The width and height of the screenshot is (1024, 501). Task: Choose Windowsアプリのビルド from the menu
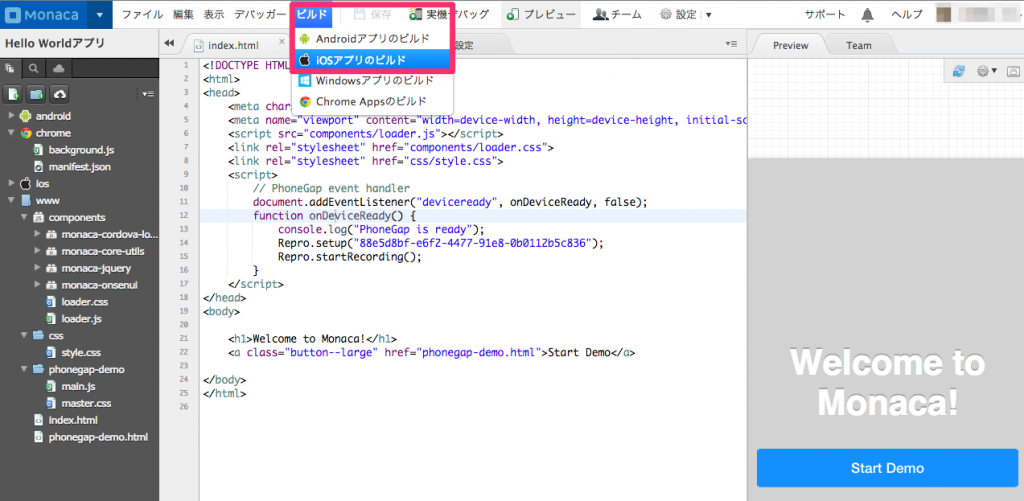373,81
